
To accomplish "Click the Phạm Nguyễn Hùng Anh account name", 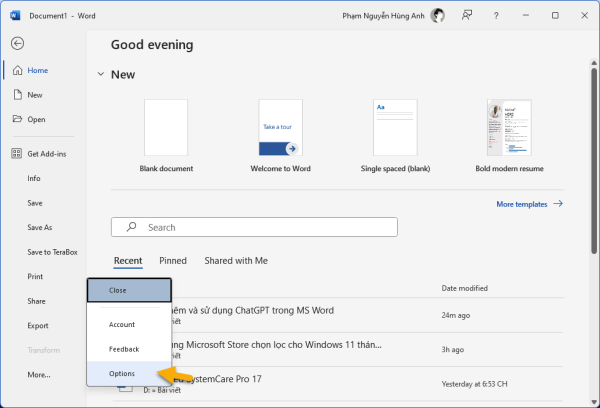I will (383, 16).
